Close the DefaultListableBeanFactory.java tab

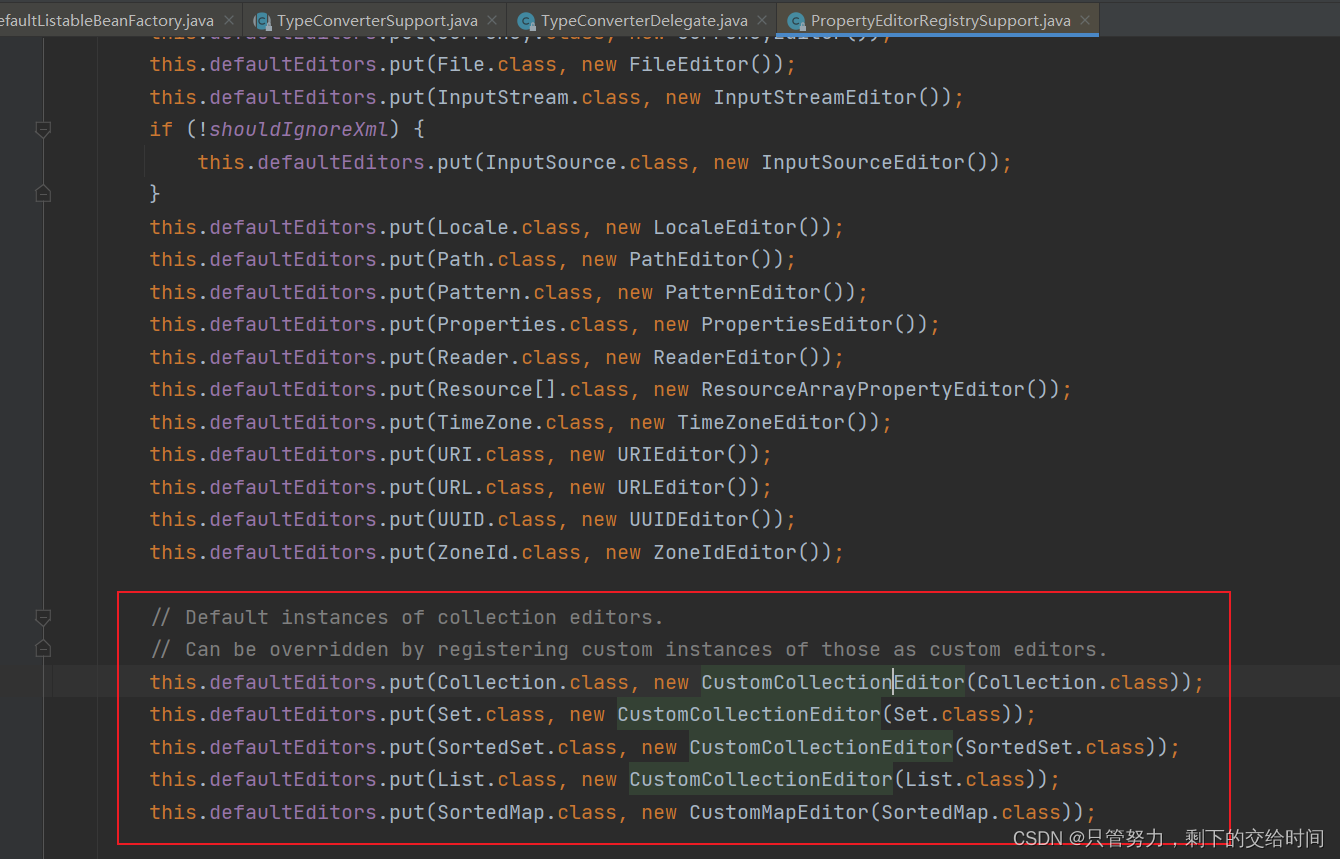point(228,20)
